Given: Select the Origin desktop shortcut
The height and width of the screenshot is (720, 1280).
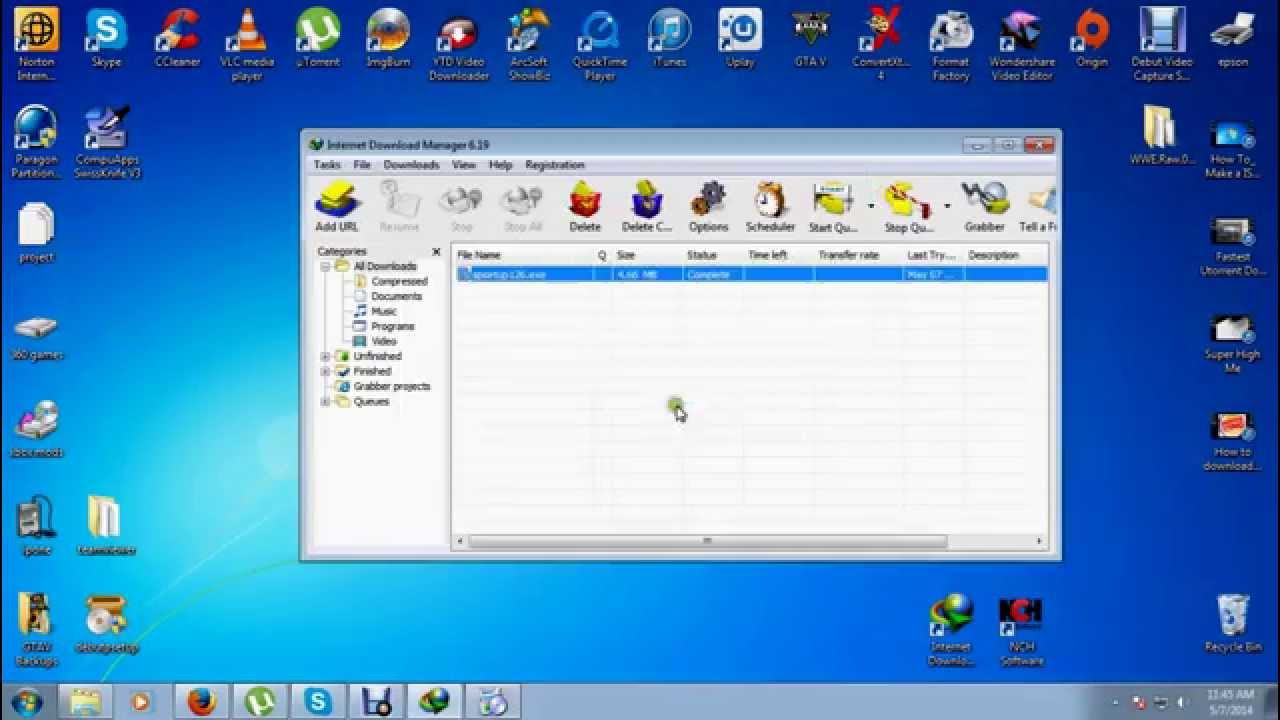Looking at the screenshot, I should point(1092,40).
